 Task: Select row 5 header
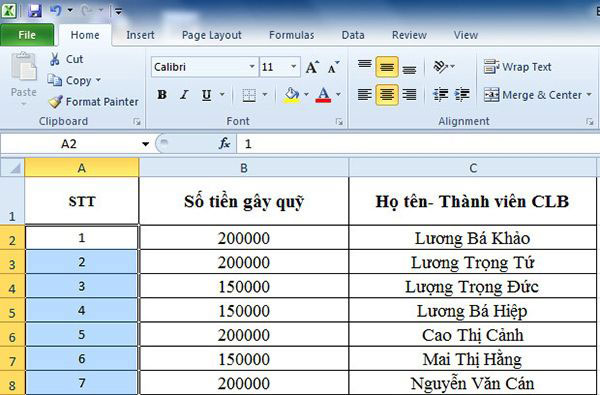(12, 311)
